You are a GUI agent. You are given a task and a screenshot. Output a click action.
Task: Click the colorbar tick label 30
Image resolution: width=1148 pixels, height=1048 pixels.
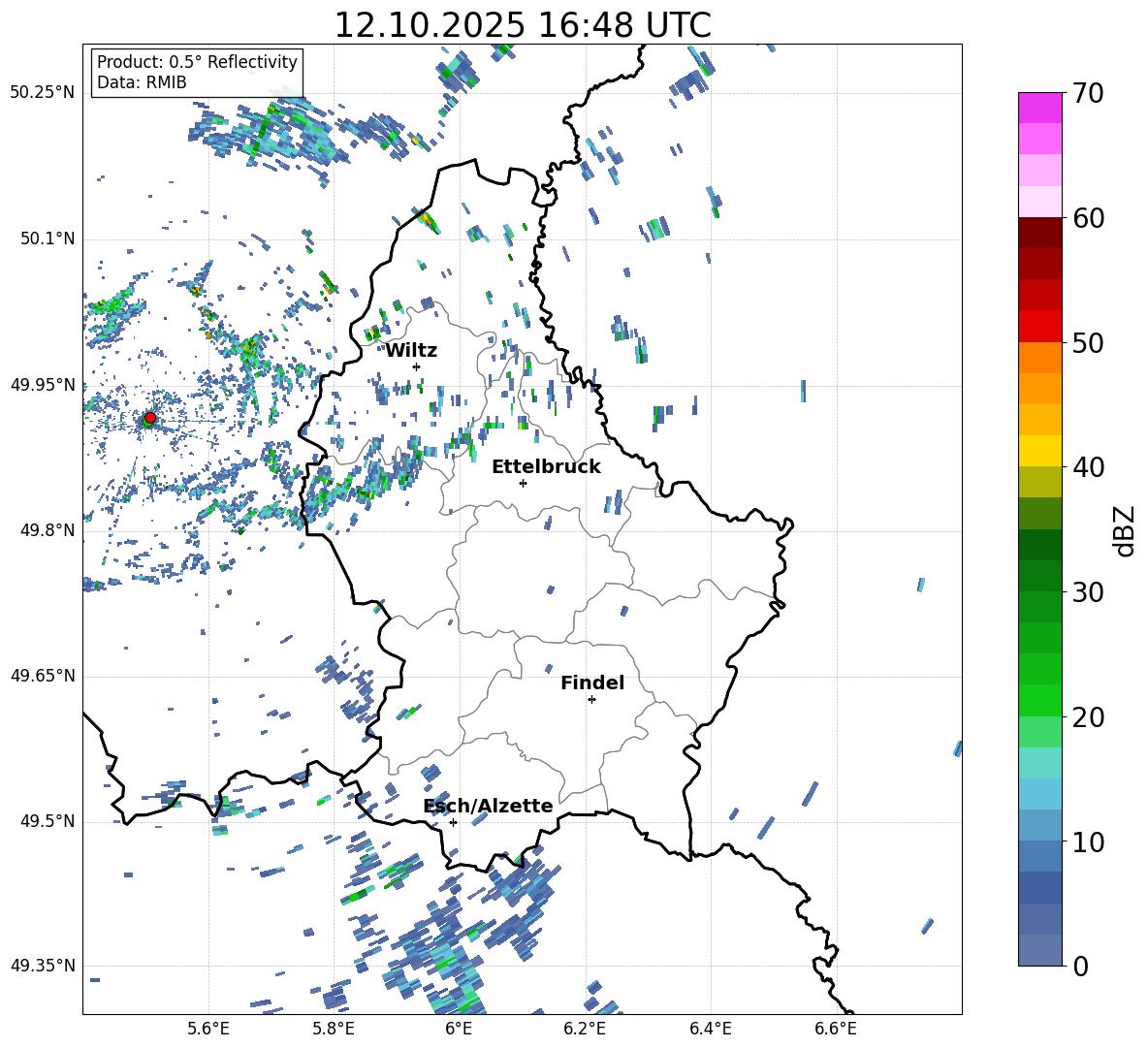point(1088,592)
